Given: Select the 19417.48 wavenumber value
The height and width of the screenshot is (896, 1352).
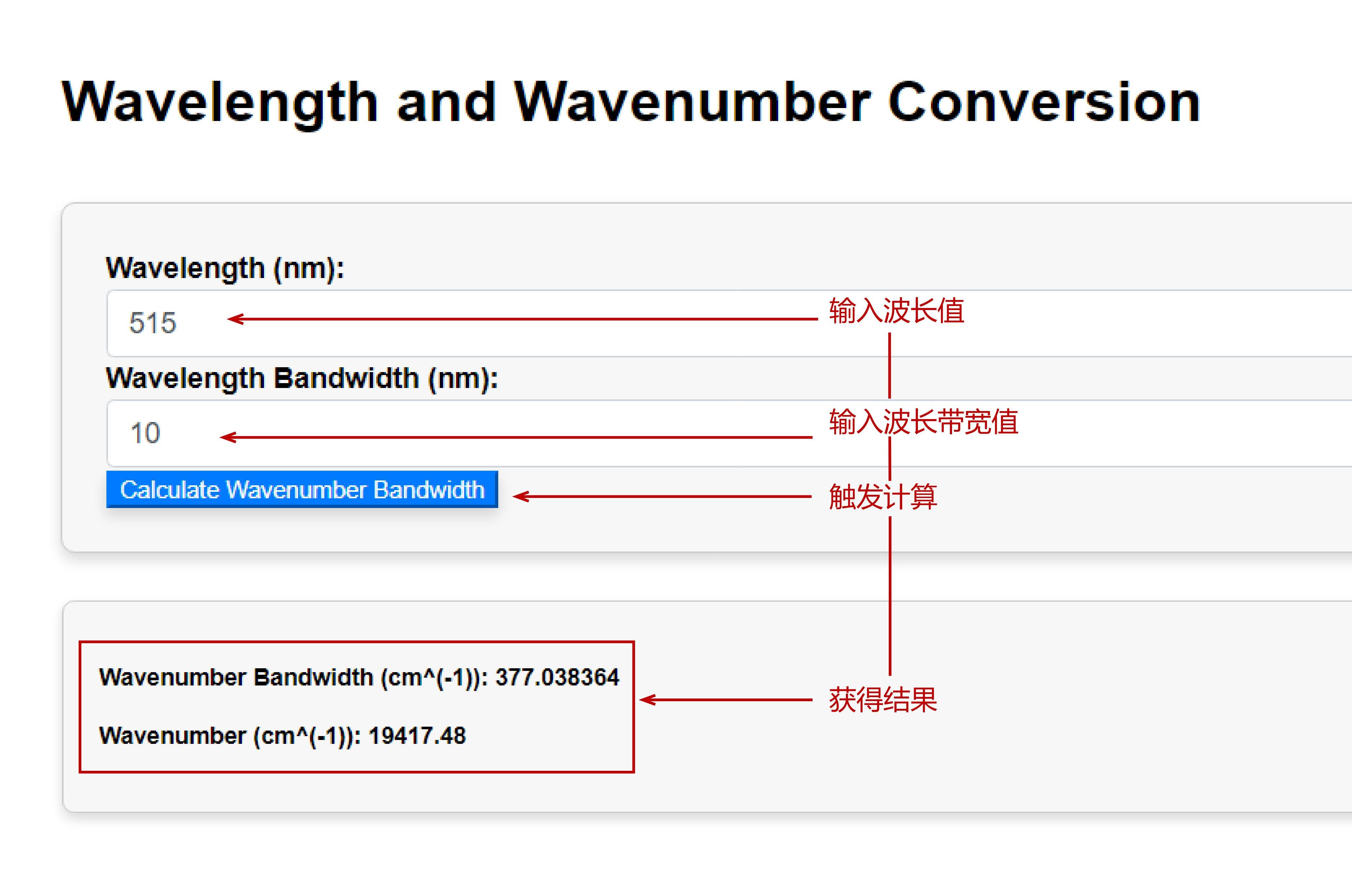Looking at the screenshot, I should pyautogui.click(x=417, y=736).
